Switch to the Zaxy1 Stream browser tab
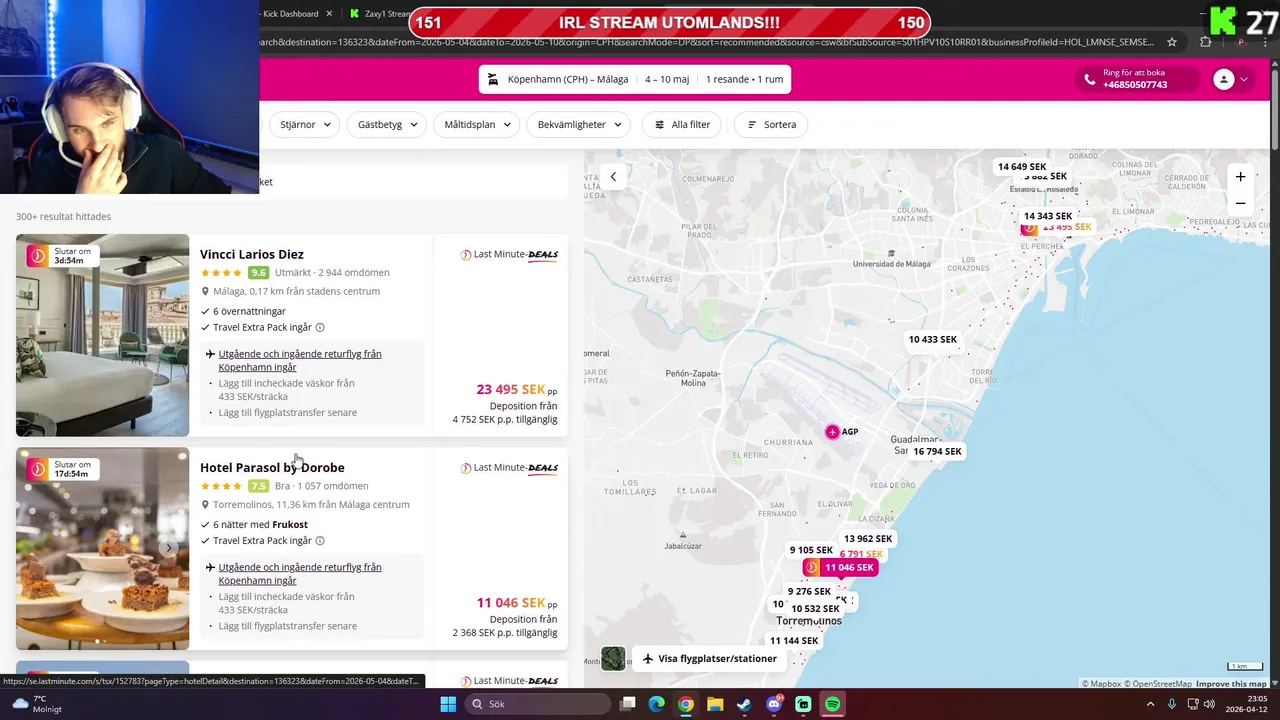 (x=380, y=14)
